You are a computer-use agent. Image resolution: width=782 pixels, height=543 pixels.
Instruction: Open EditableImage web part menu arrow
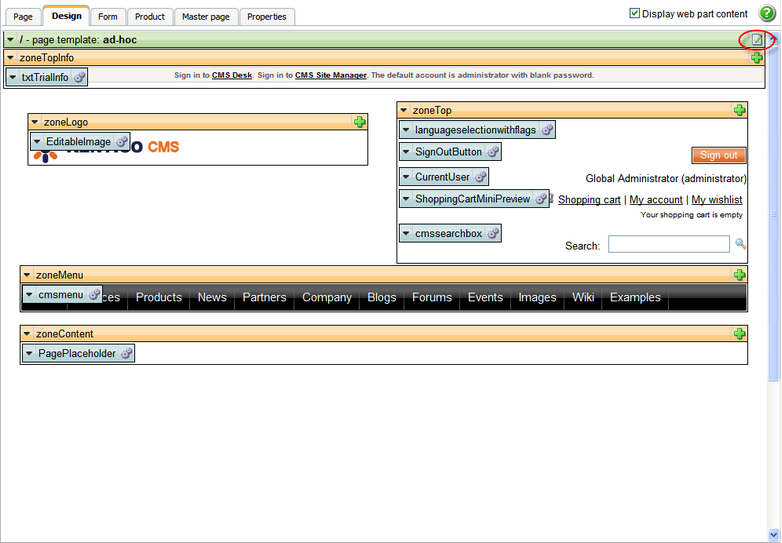tap(37, 142)
